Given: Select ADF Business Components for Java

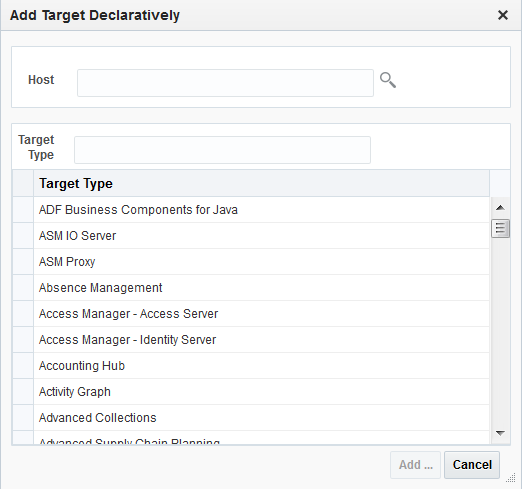Looking at the screenshot, I should click(x=261, y=210).
